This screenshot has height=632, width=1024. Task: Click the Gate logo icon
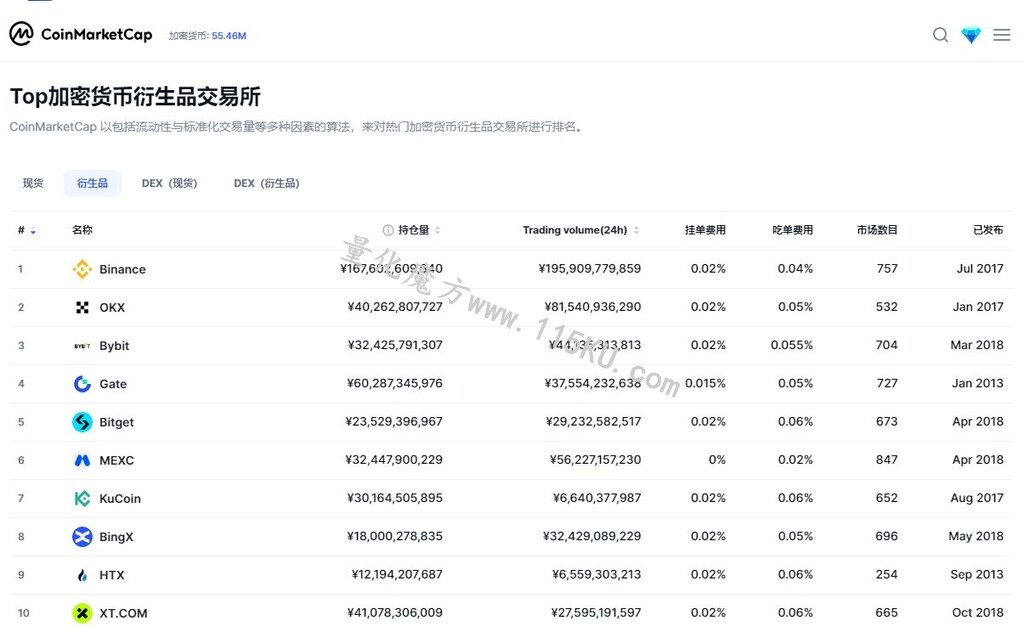coord(82,384)
